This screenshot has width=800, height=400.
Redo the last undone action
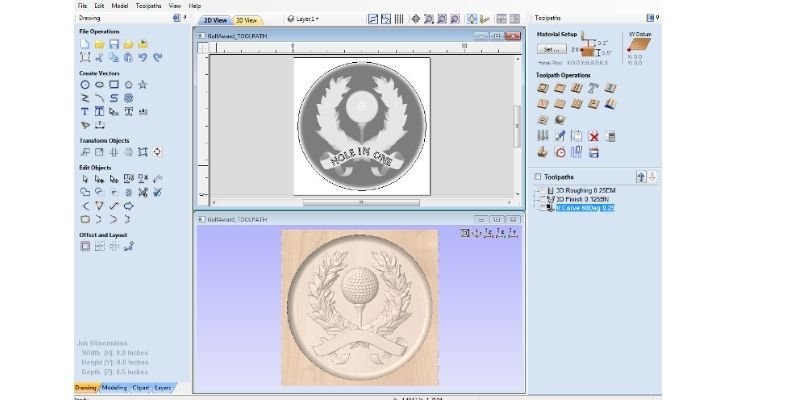pos(158,58)
